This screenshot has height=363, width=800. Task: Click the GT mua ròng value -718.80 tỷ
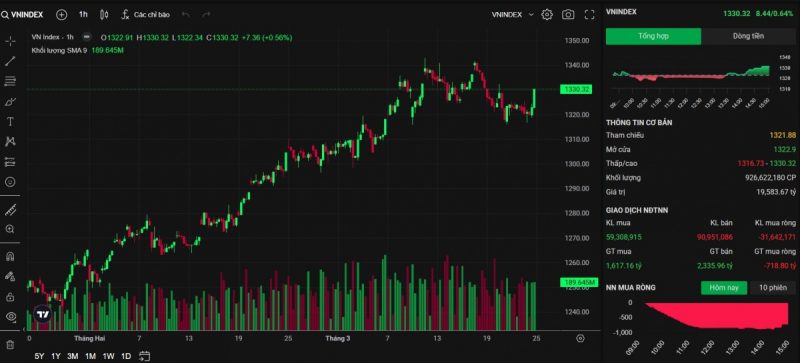coord(780,265)
